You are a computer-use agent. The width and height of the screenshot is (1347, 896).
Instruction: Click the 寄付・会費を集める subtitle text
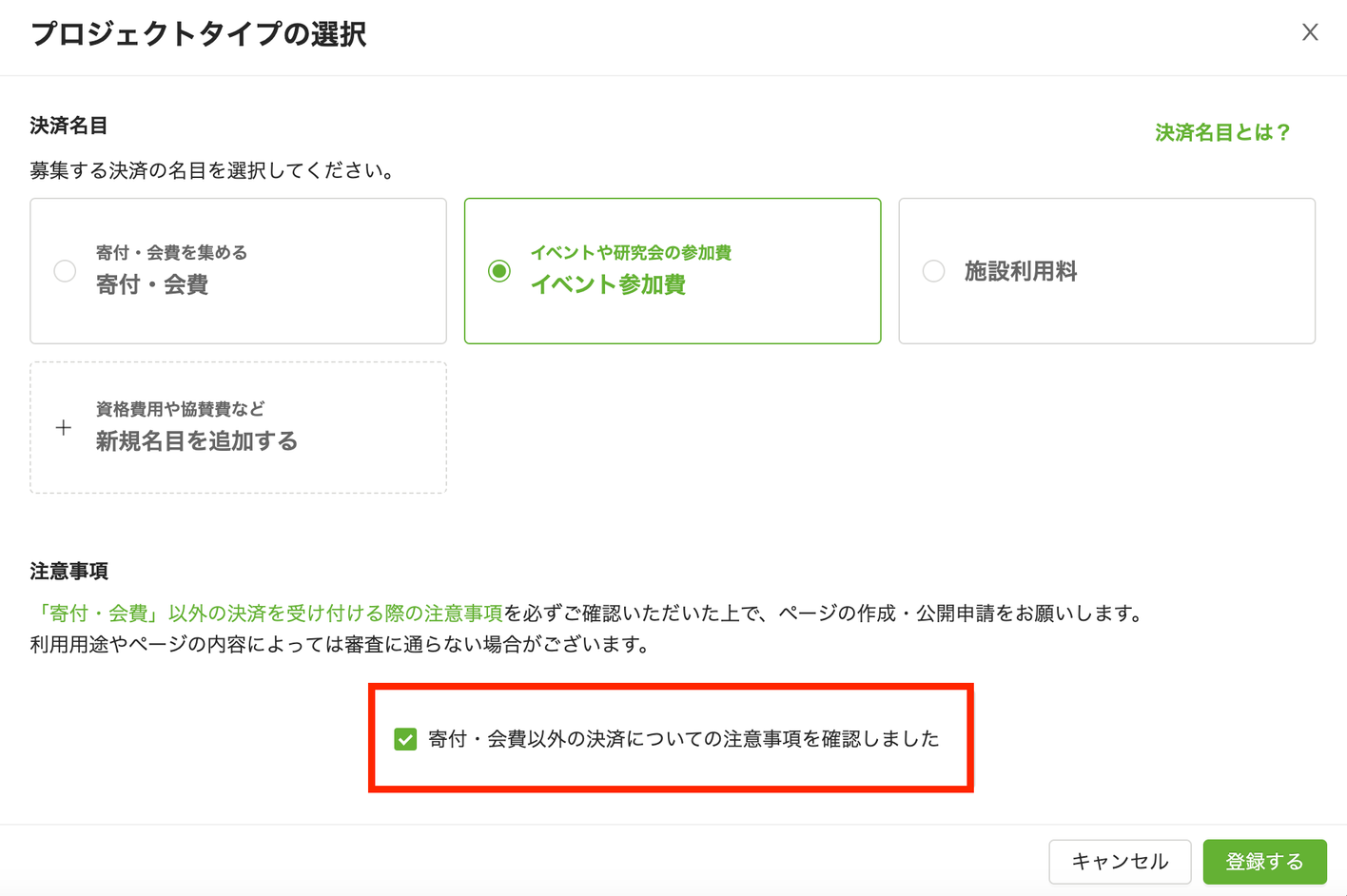tap(171, 252)
